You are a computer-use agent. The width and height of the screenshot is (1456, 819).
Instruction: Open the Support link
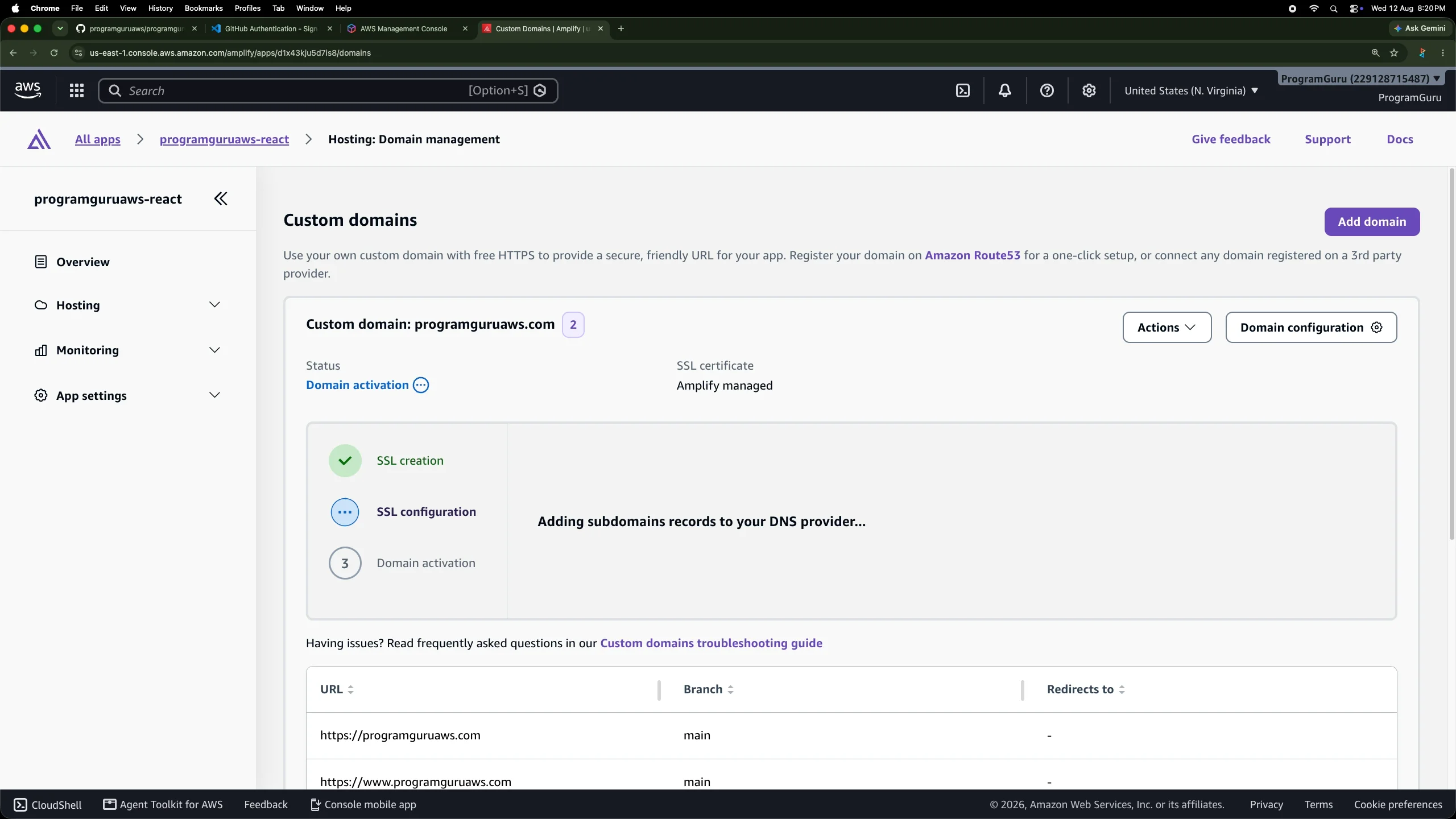point(1327,139)
